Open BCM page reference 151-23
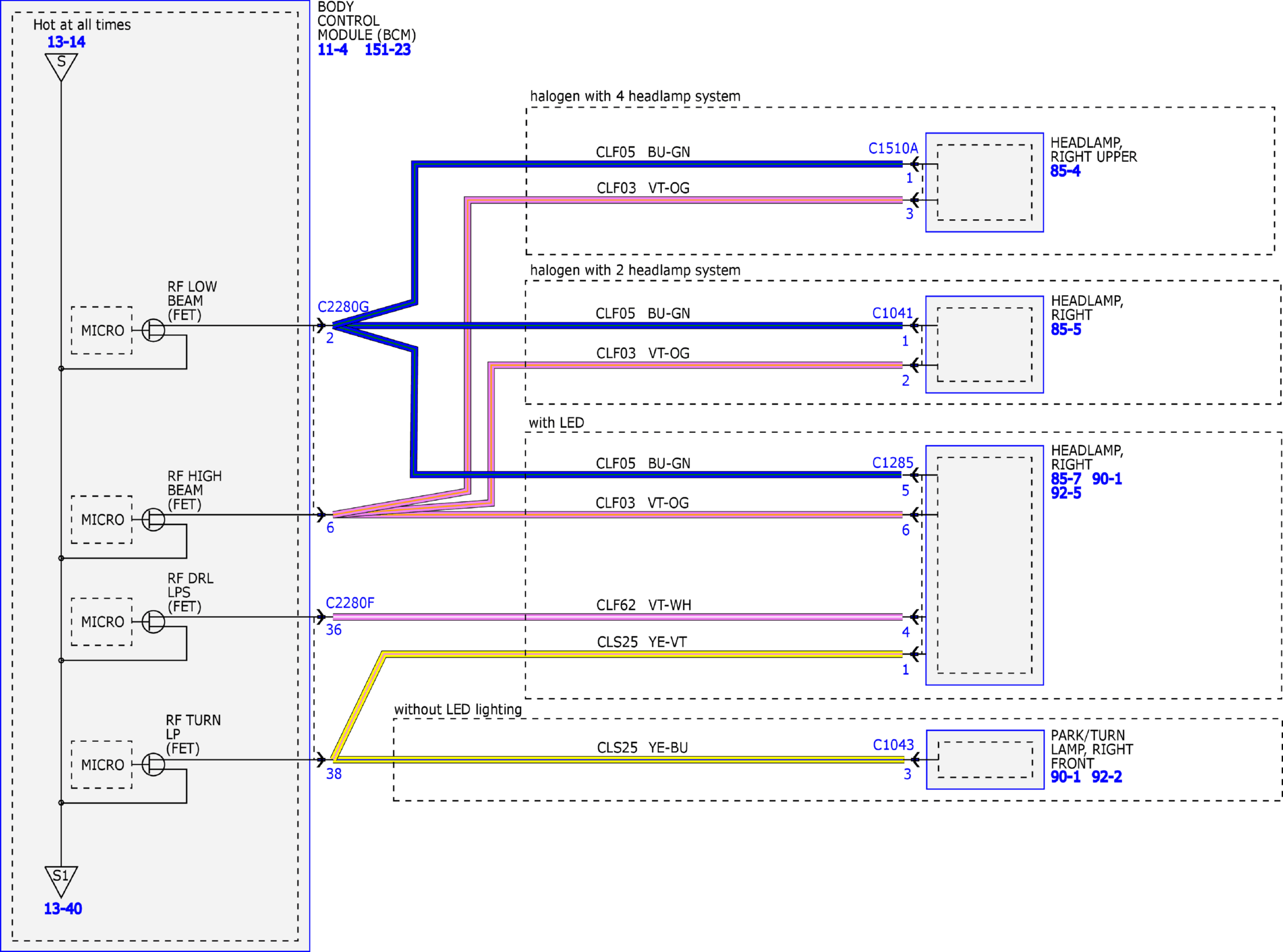The width and height of the screenshot is (1283, 952). tap(387, 50)
